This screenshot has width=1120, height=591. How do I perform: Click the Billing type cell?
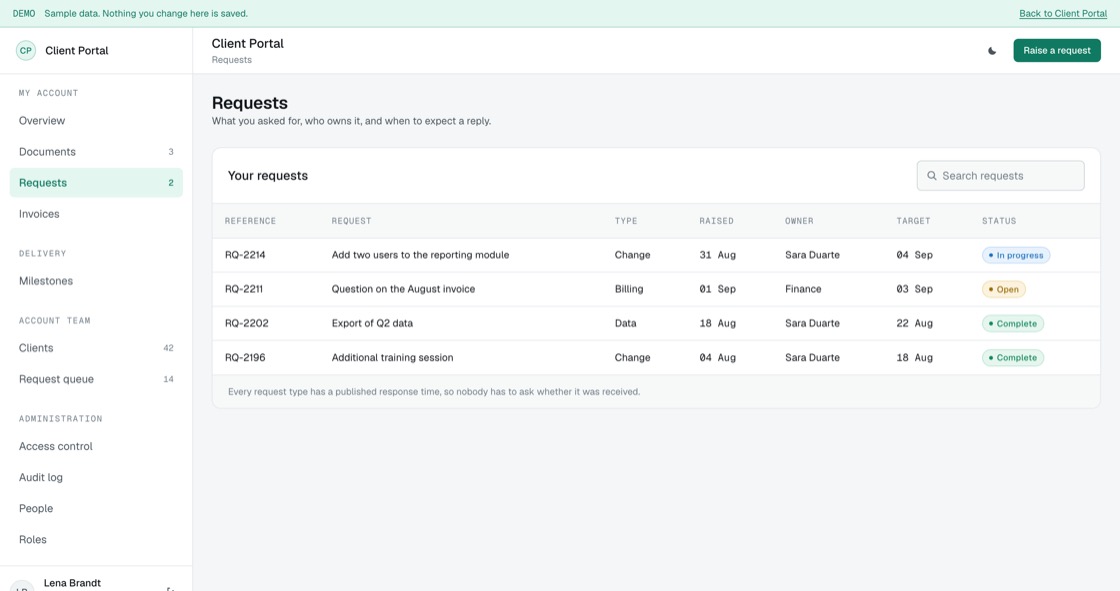[629, 289]
